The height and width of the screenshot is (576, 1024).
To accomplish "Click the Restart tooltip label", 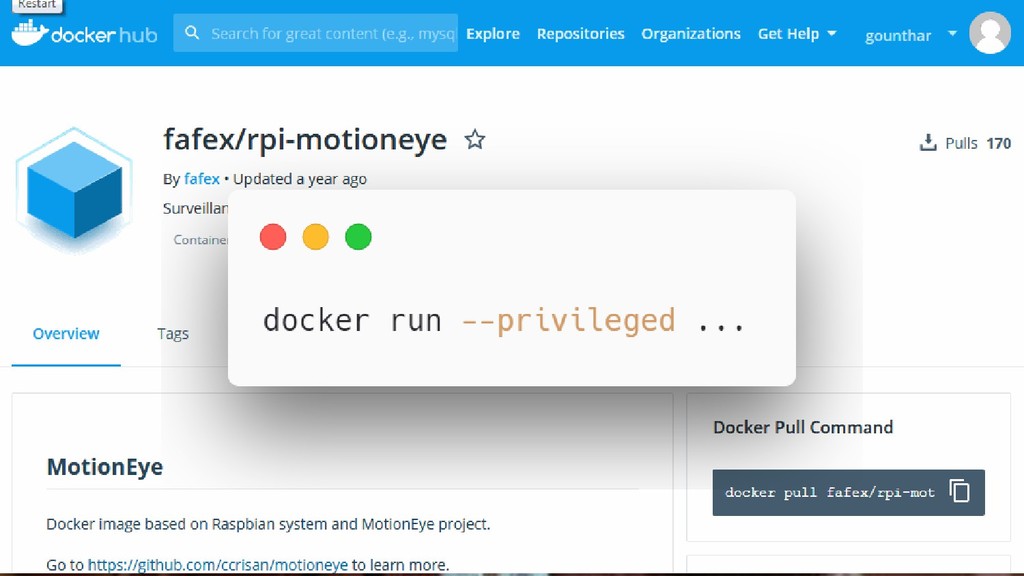I will coord(37,5).
